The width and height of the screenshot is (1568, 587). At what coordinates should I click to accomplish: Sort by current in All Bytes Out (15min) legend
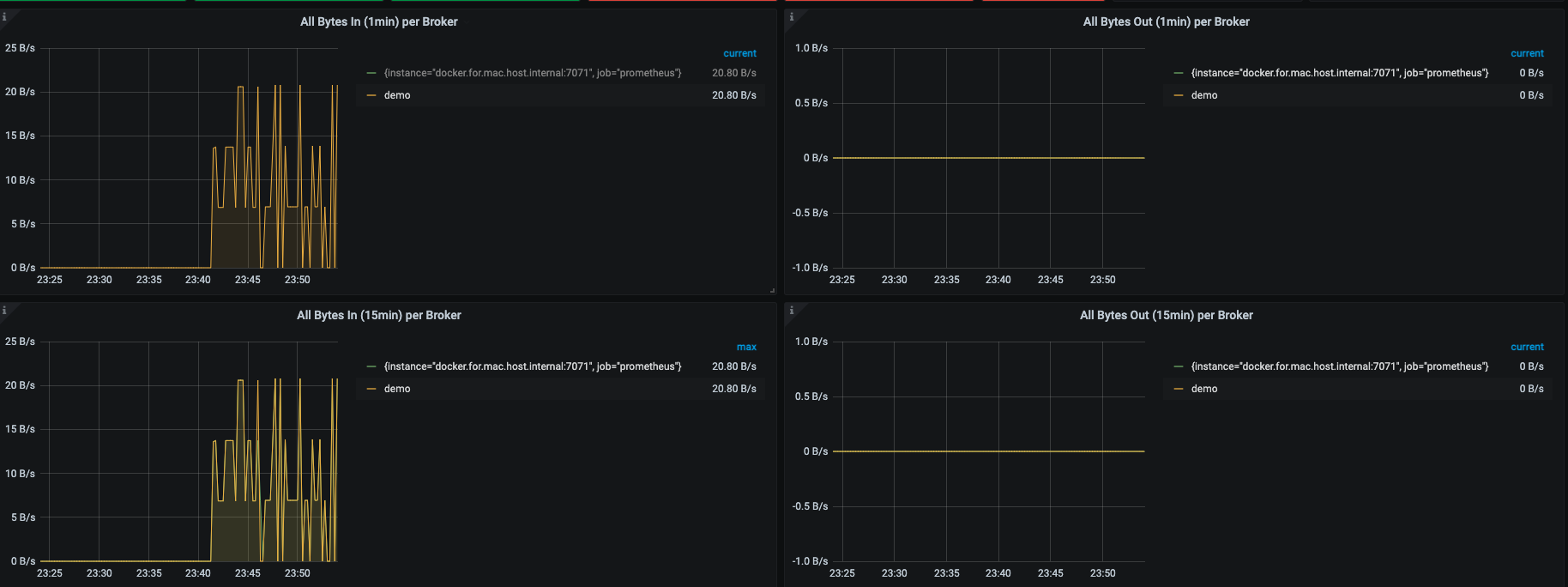click(x=1527, y=347)
